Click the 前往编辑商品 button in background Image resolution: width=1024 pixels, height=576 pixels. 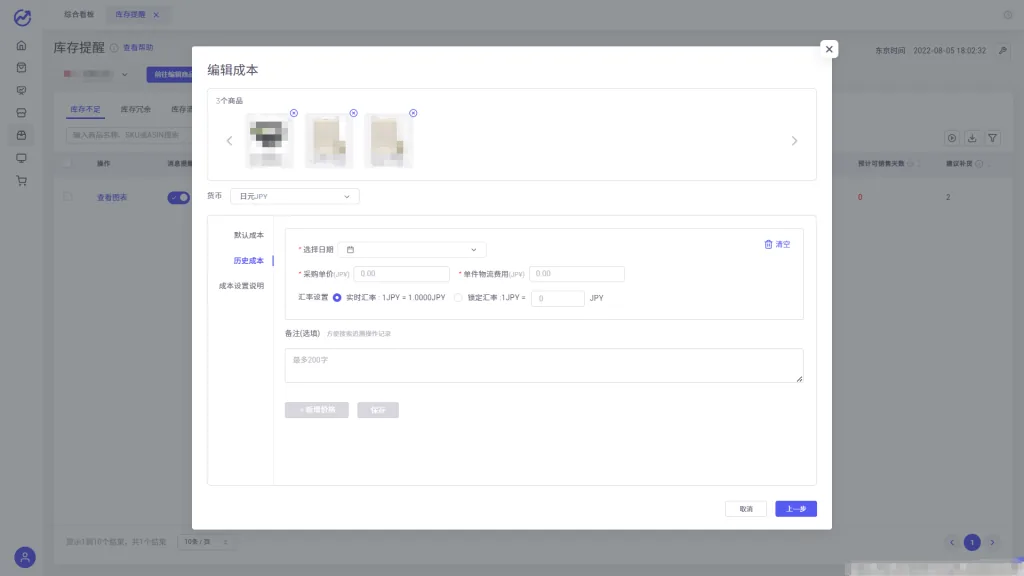click(x=170, y=74)
